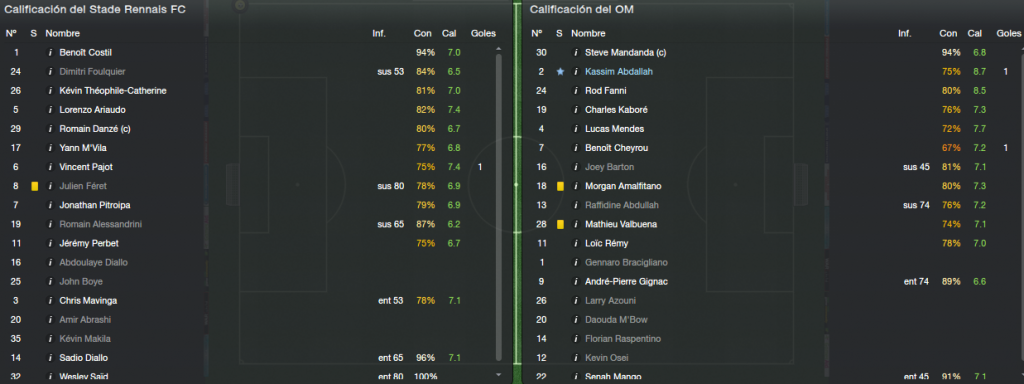Open info icon for Loïc Rémy

576,243
